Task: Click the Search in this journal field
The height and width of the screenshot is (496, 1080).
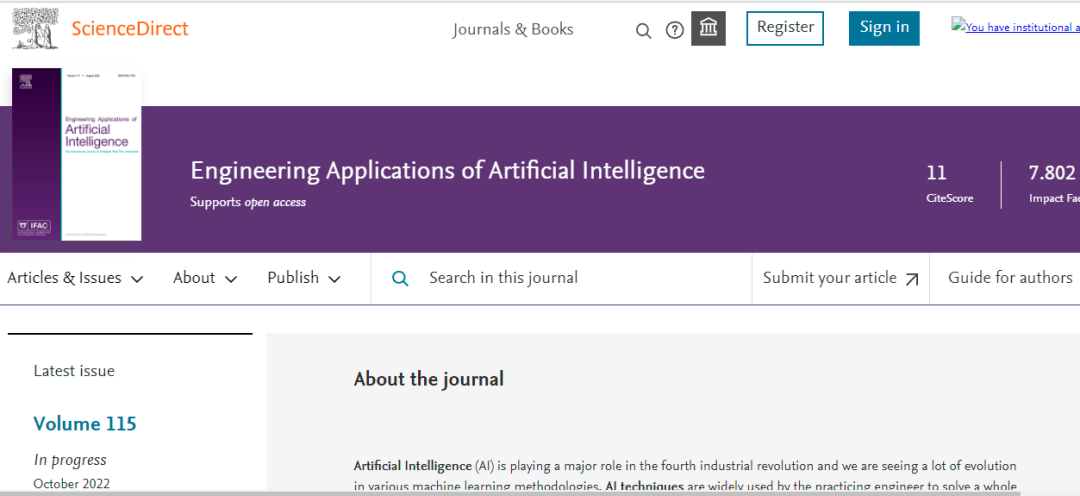Action: click(x=580, y=278)
